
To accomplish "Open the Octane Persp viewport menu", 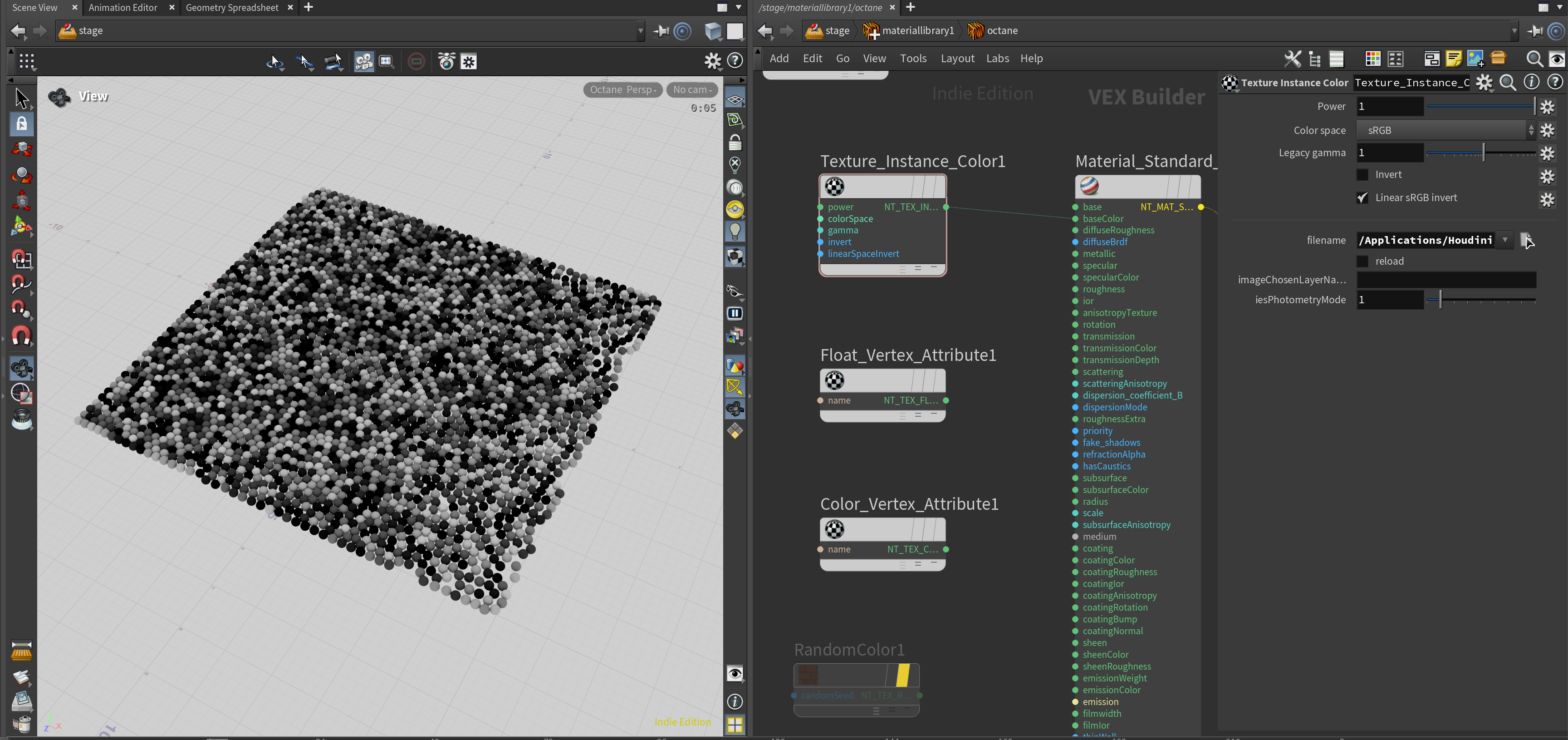I will [x=622, y=89].
